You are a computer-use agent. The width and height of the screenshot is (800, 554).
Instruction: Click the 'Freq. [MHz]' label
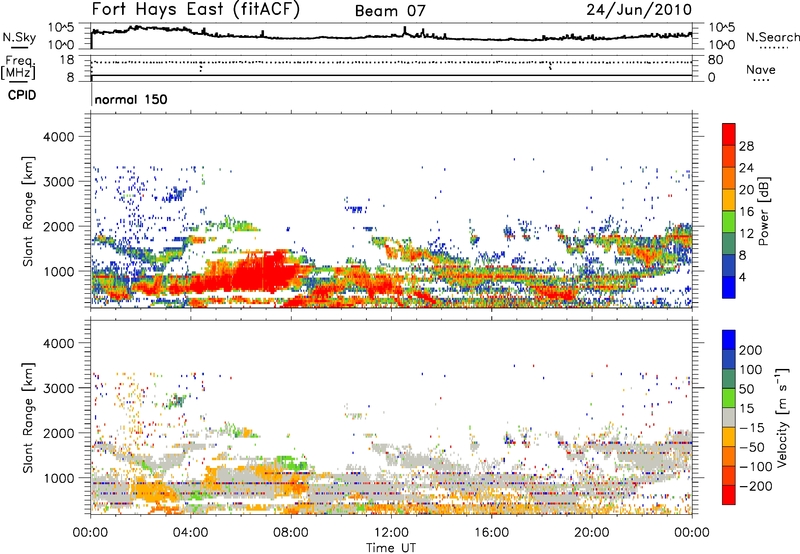pos(18,67)
